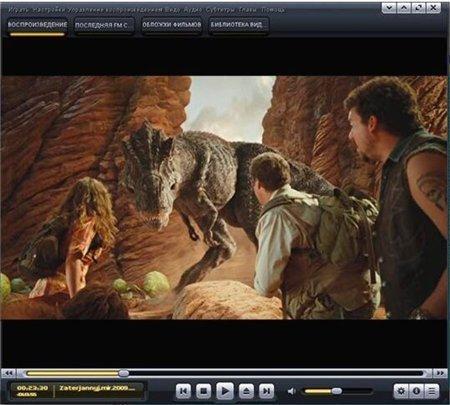450x405 pixels.
Task: Open the ПОСЛЕДНЯЯ FM С... tab
Action: coord(104,25)
